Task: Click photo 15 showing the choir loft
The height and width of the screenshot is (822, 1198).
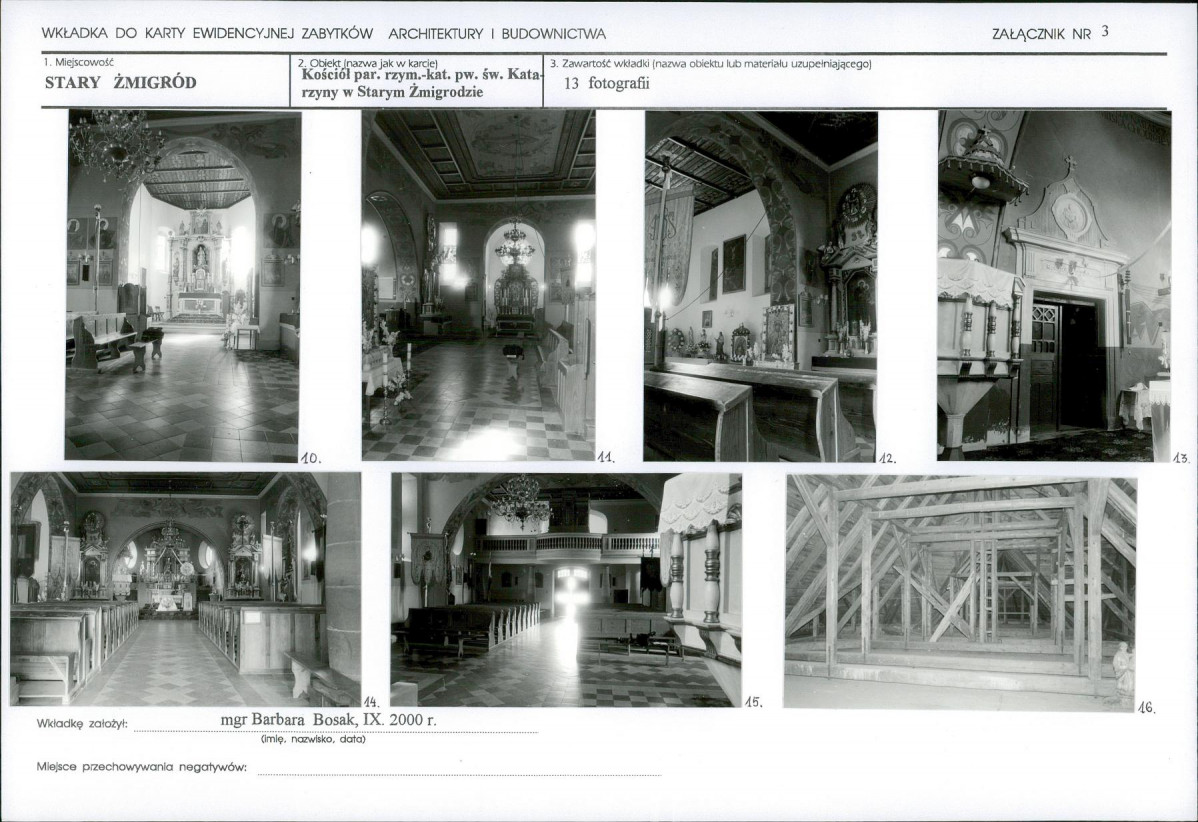Action: pyautogui.click(x=566, y=589)
